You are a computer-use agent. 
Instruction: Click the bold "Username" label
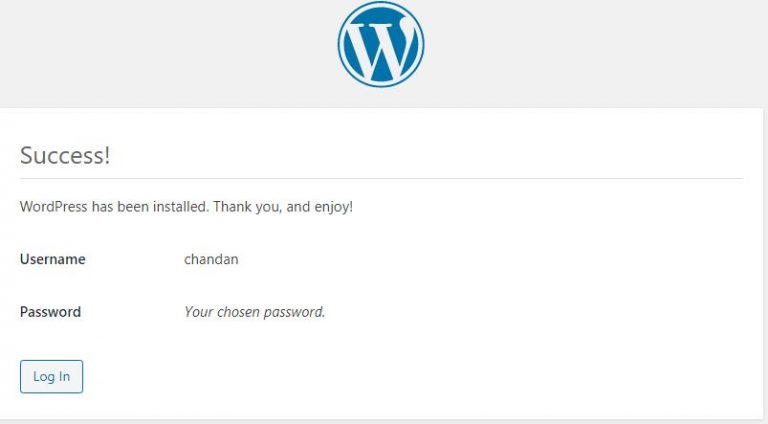[x=53, y=259]
